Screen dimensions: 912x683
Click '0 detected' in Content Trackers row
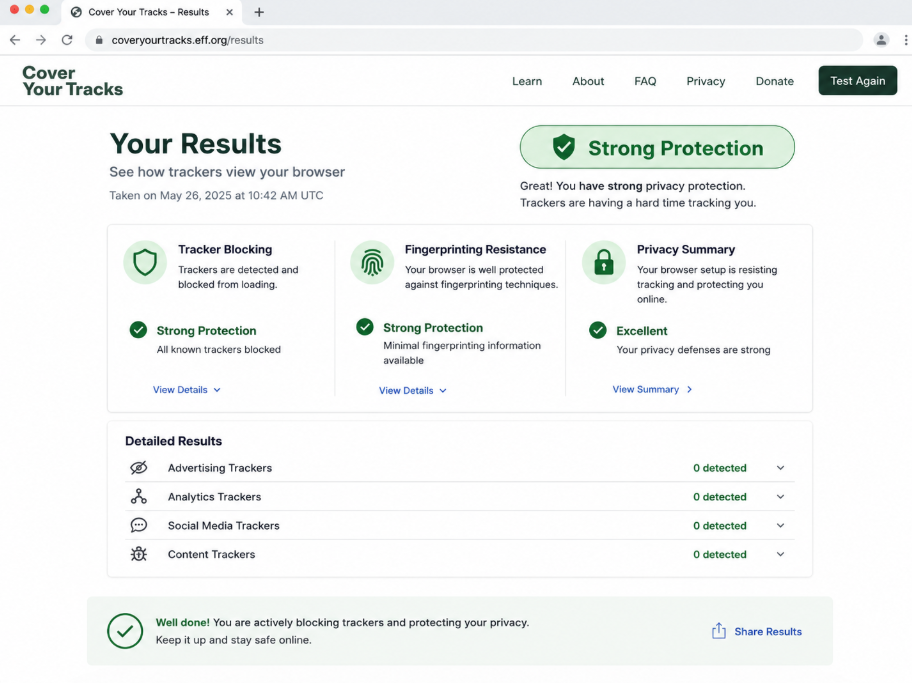pos(719,554)
